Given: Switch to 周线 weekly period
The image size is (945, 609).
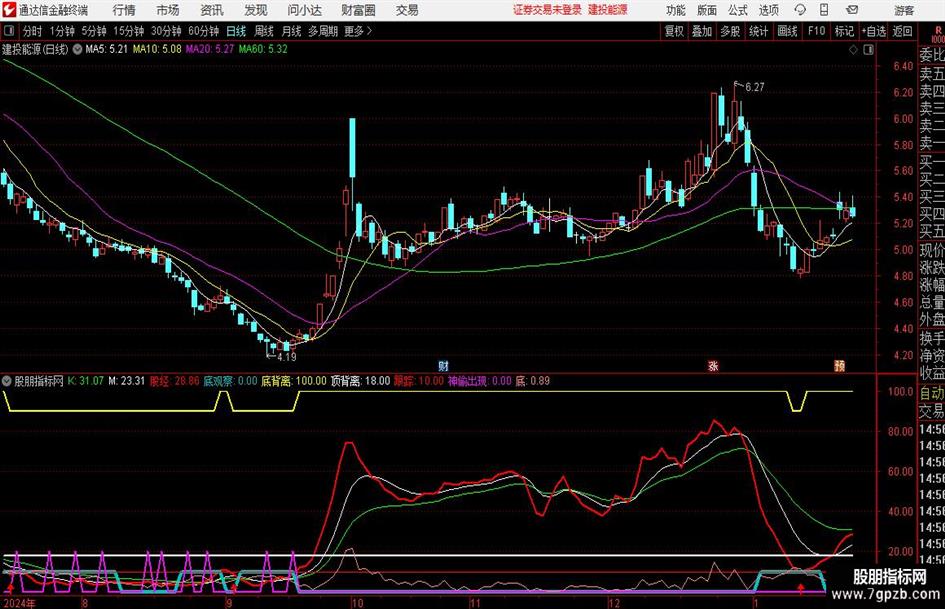Looking at the screenshot, I should point(264,31).
